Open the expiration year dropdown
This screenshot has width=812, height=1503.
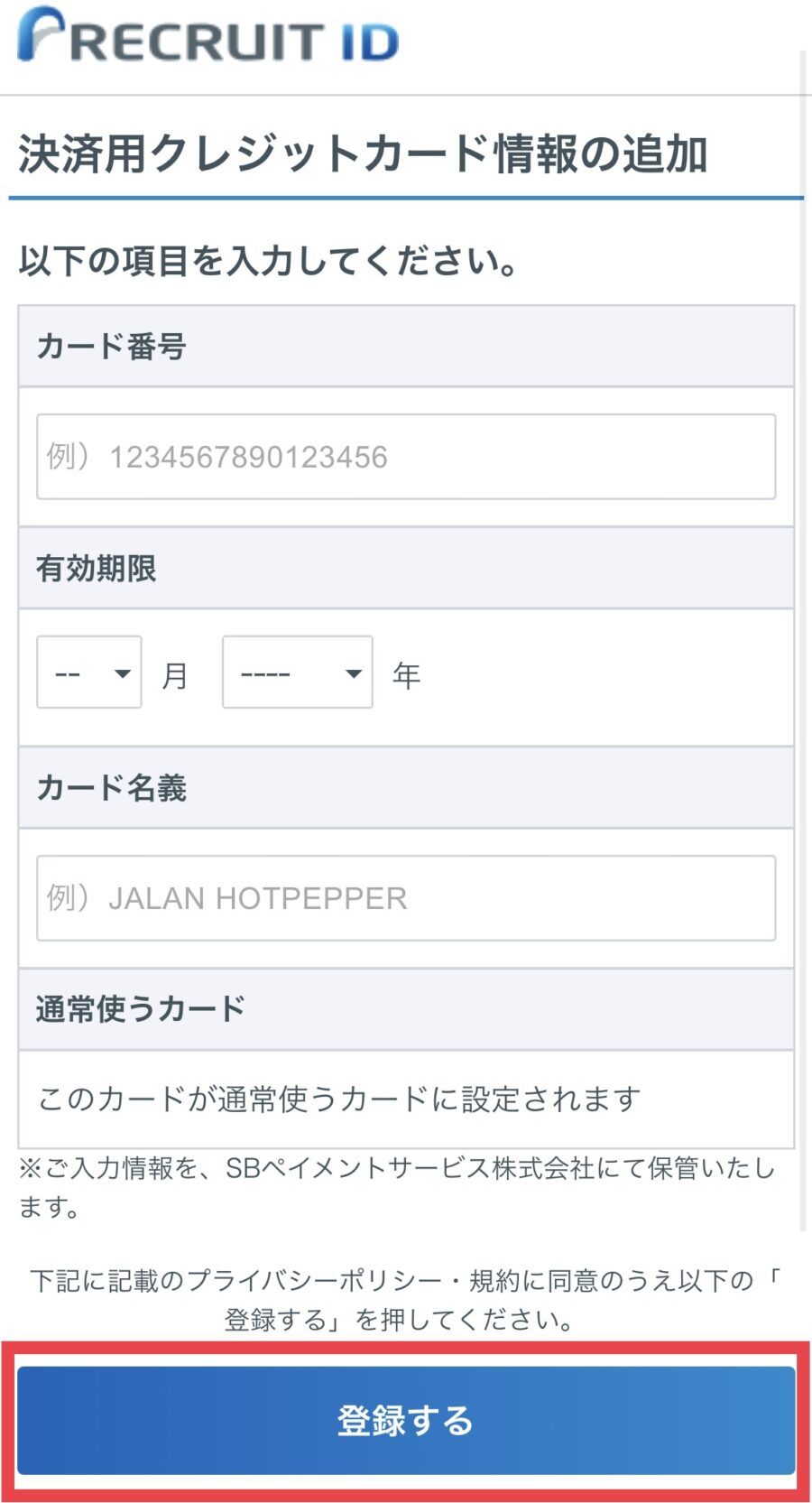coord(298,673)
